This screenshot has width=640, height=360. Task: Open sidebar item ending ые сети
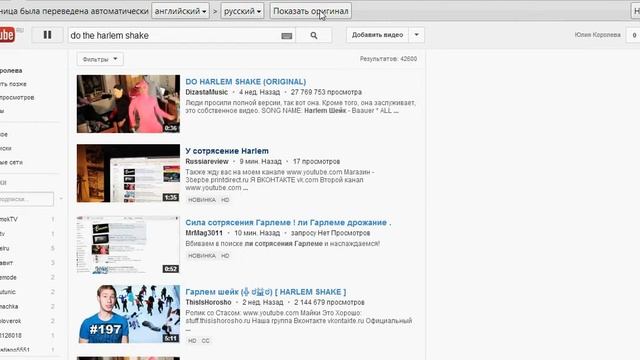pos(11,162)
